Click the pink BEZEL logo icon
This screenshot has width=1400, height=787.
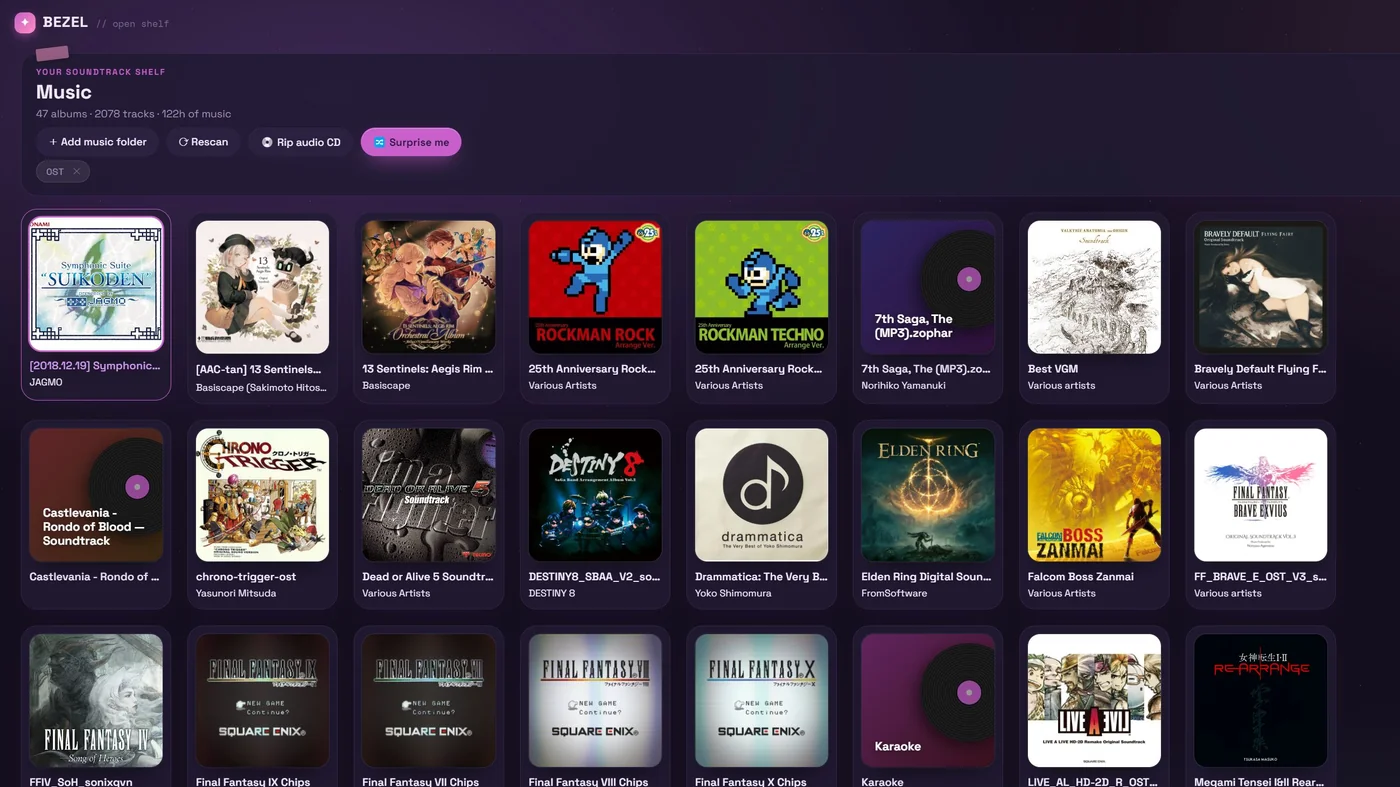[25, 23]
